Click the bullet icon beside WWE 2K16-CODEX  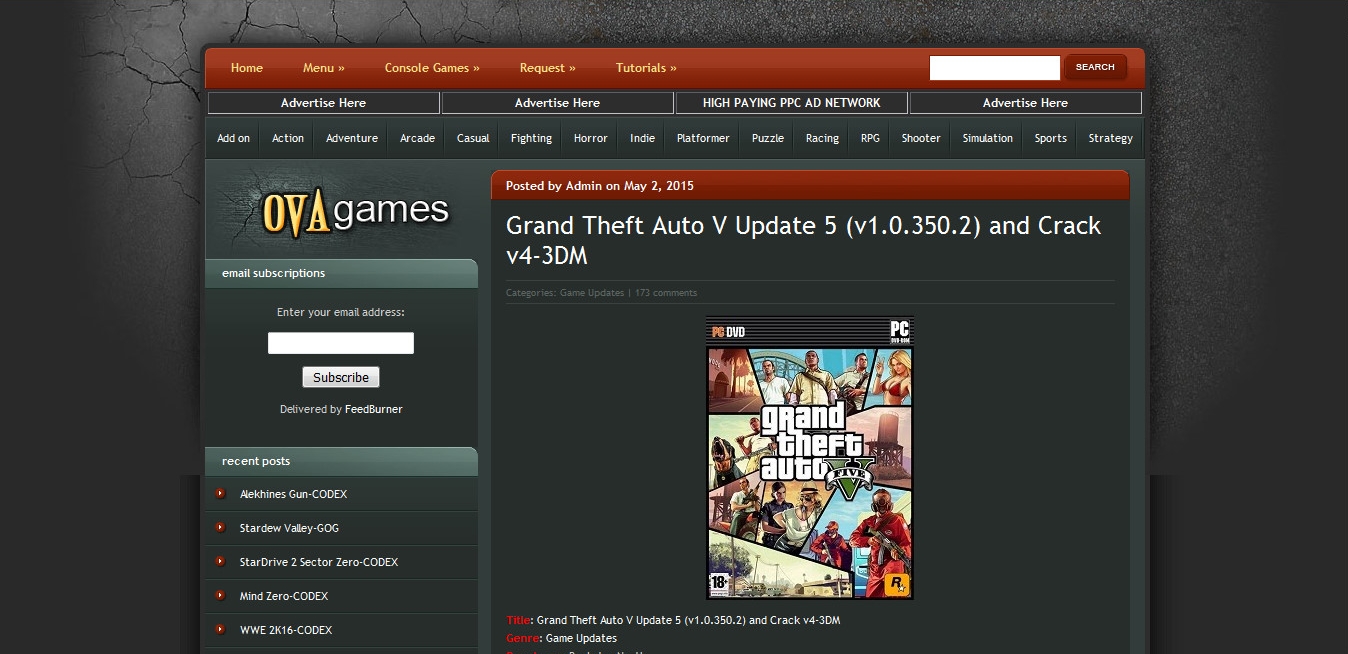click(x=221, y=630)
